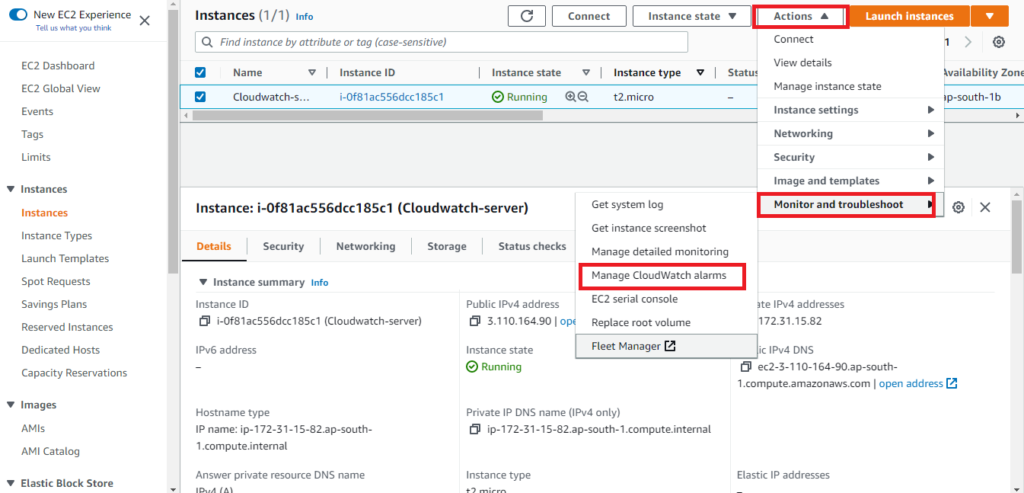Click the refresh instances icon button
The image size is (1024, 493).
click(x=526, y=16)
